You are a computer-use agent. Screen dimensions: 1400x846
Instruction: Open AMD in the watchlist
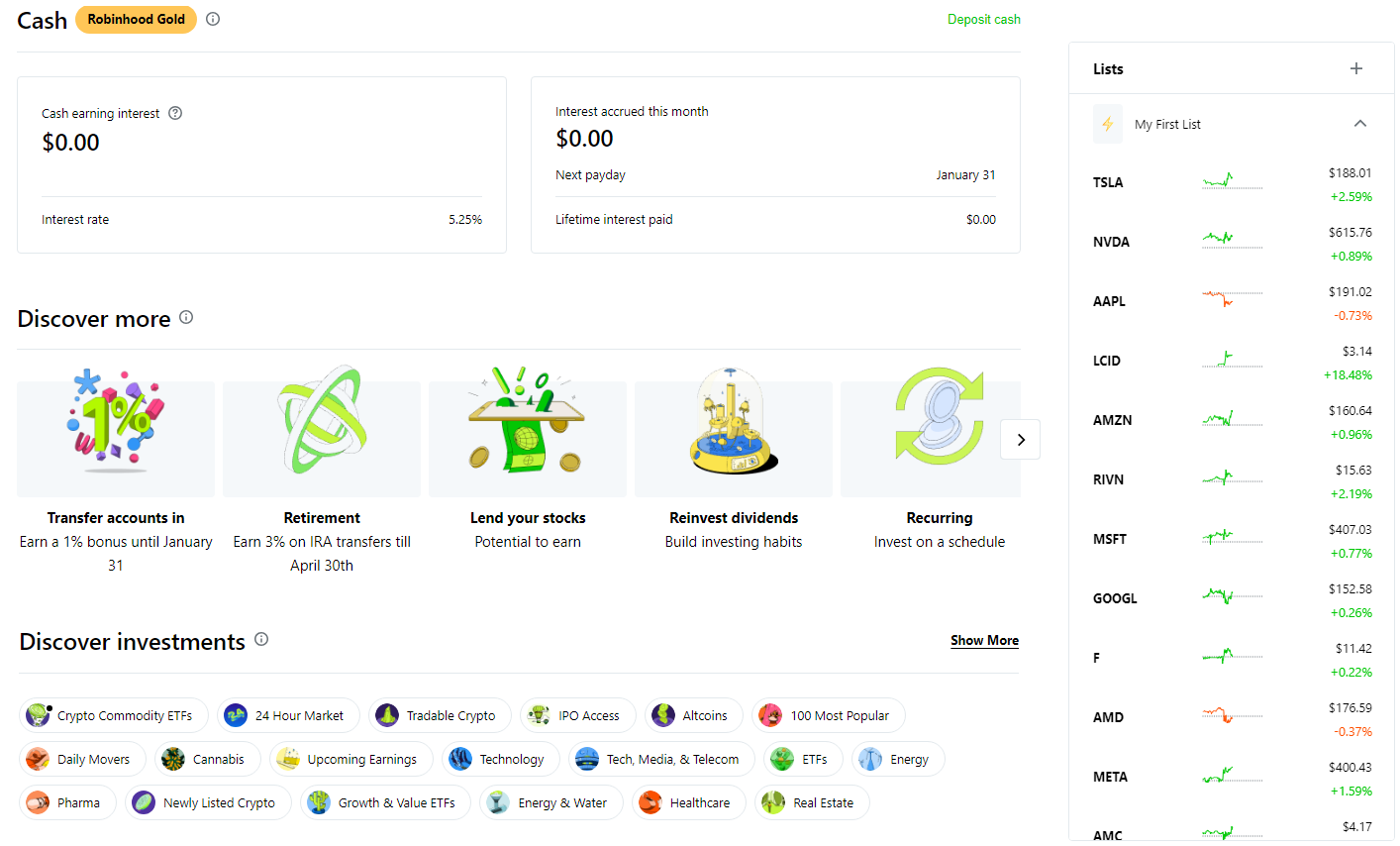point(1232,718)
